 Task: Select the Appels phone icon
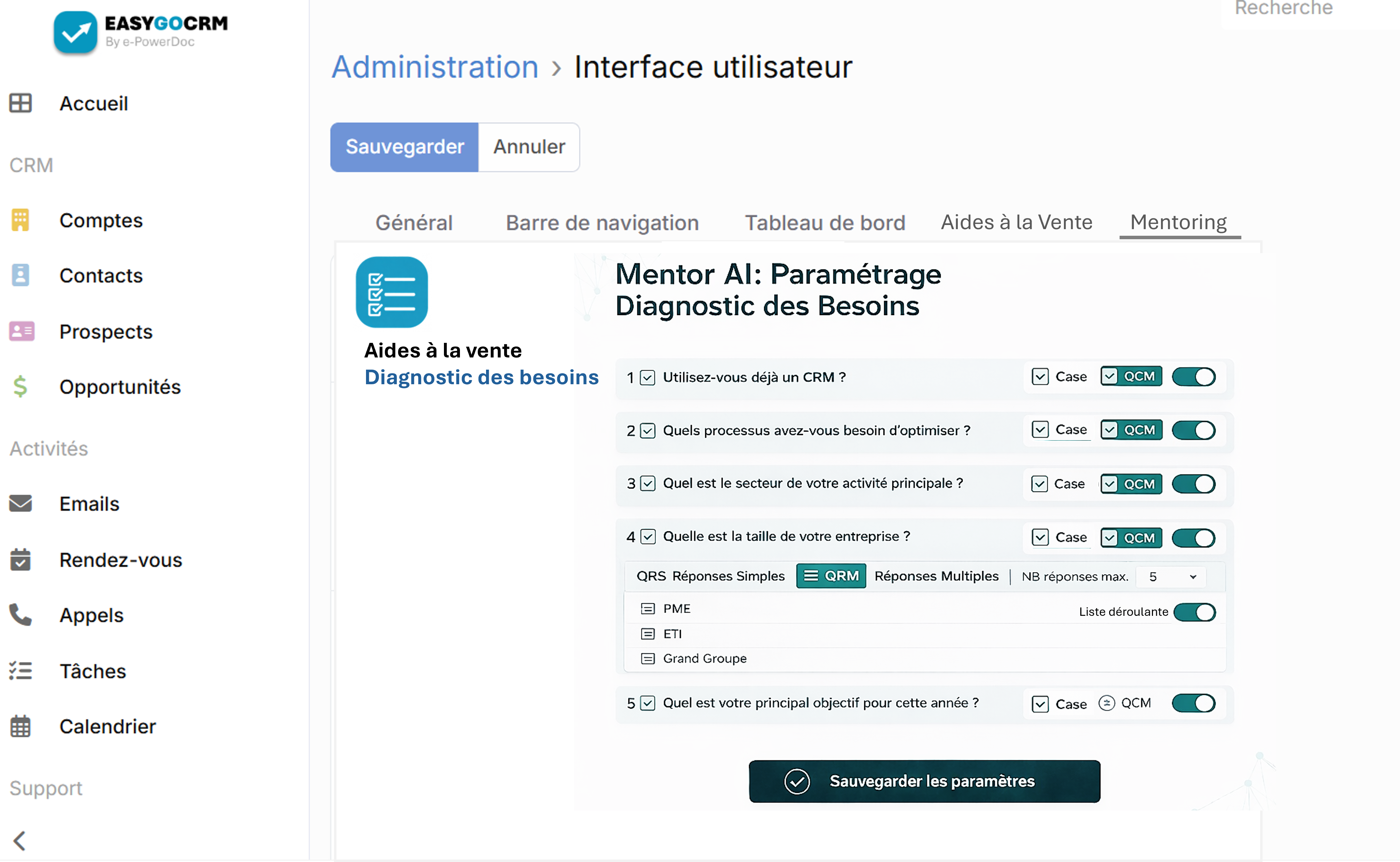coord(20,614)
